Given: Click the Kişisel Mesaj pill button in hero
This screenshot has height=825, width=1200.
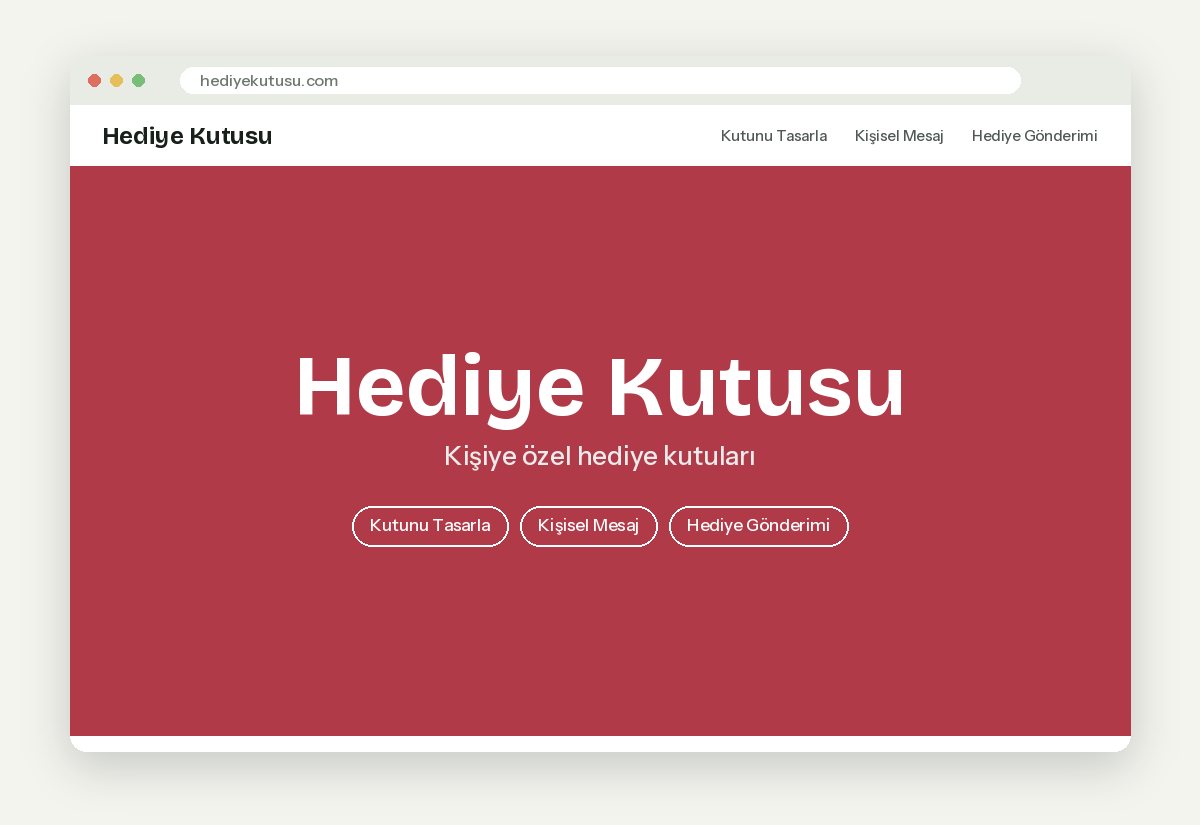Looking at the screenshot, I should (589, 526).
